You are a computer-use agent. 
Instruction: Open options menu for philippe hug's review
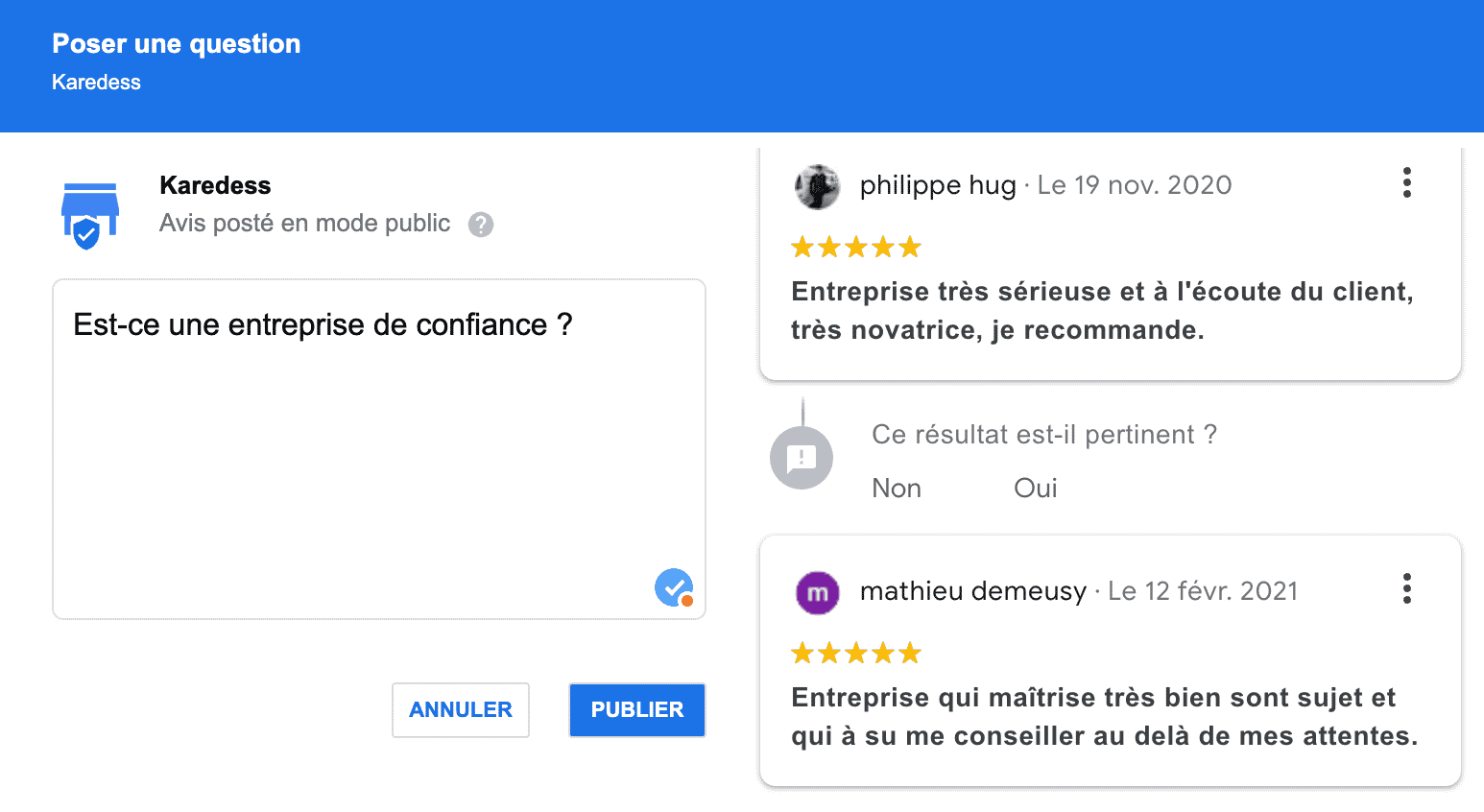pos(1406,182)
